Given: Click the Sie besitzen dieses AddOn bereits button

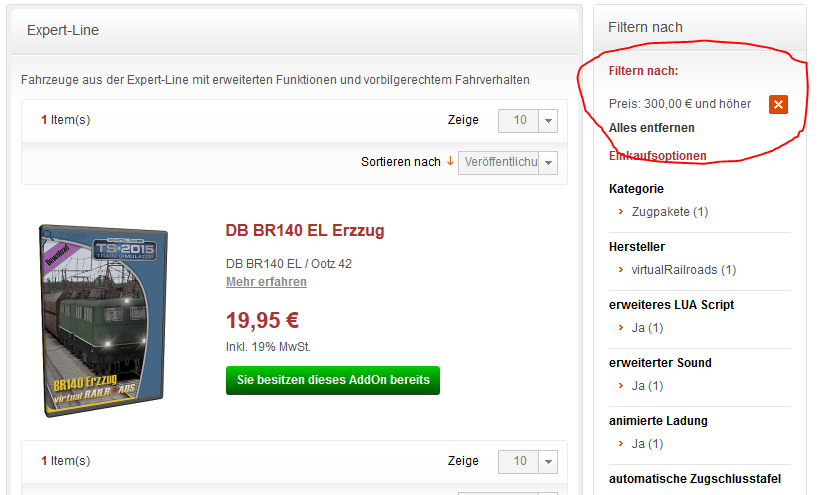Looking at the screenshot, I should (332, 380).
